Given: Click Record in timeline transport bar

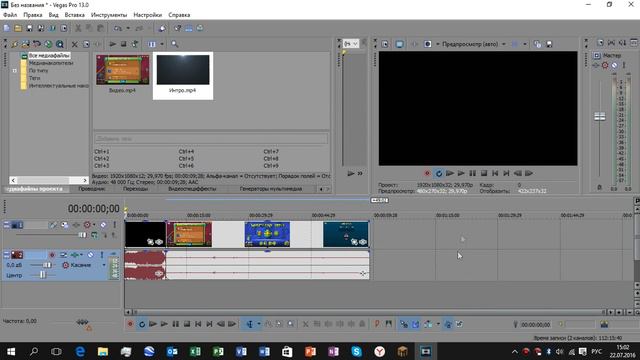Looking at the screenshot, I should click(130, 324).
